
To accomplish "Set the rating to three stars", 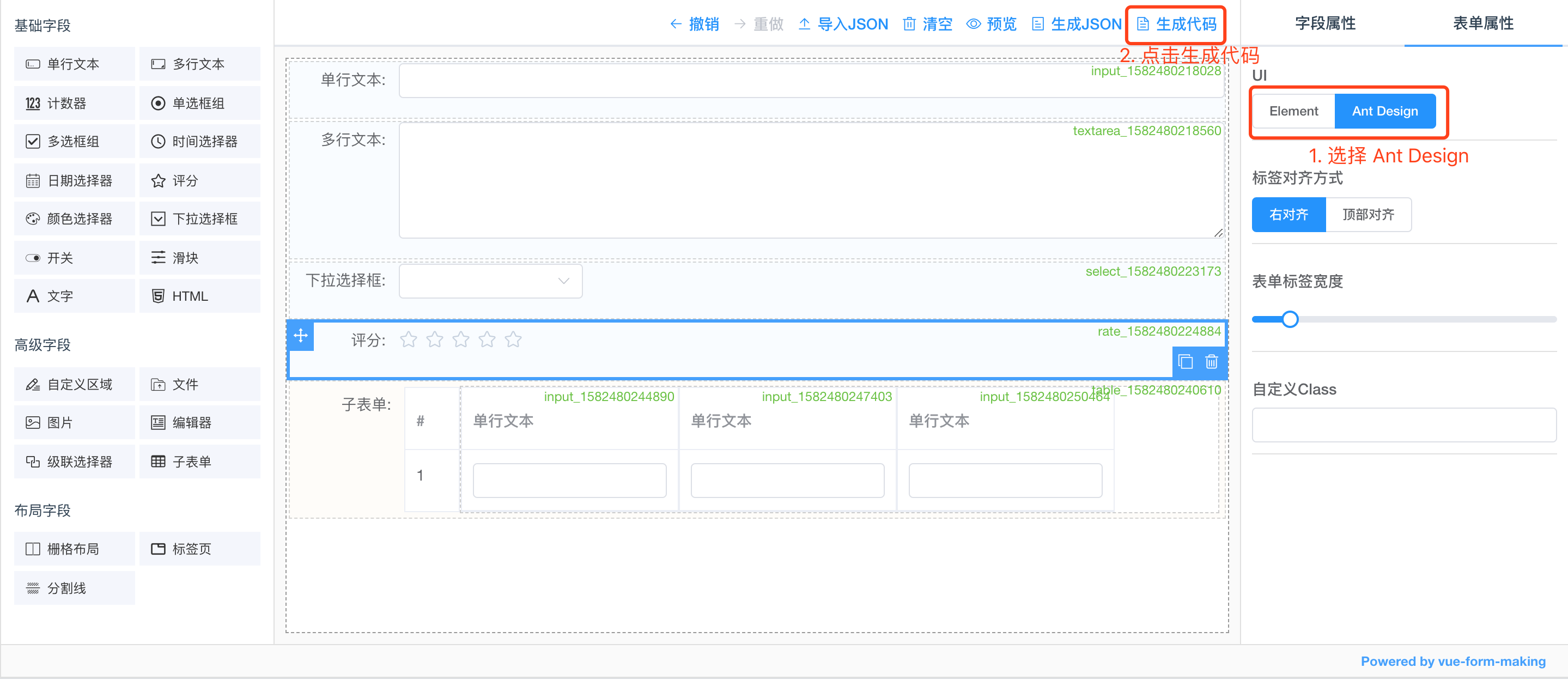I will pos(461,339).
